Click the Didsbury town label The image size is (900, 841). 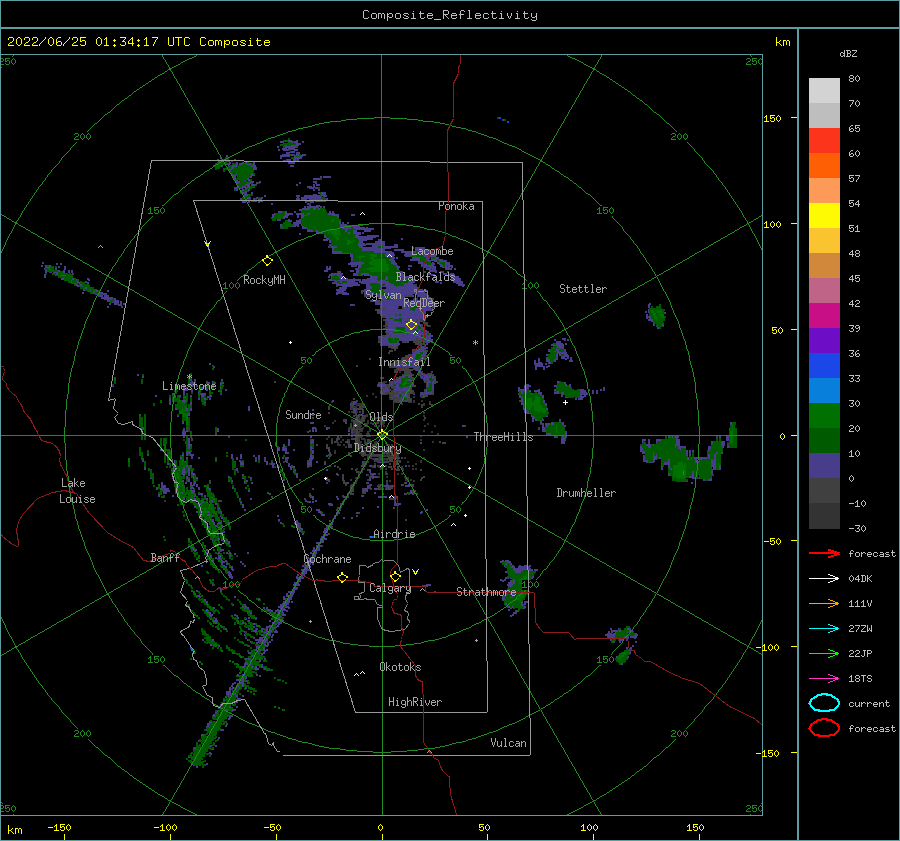point(377,448)
